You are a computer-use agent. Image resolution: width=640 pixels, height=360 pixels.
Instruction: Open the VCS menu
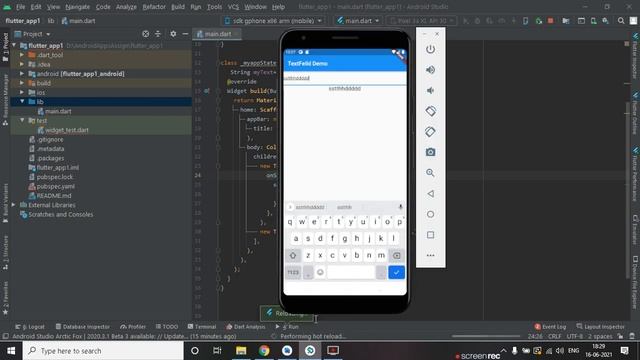(233, 7)
